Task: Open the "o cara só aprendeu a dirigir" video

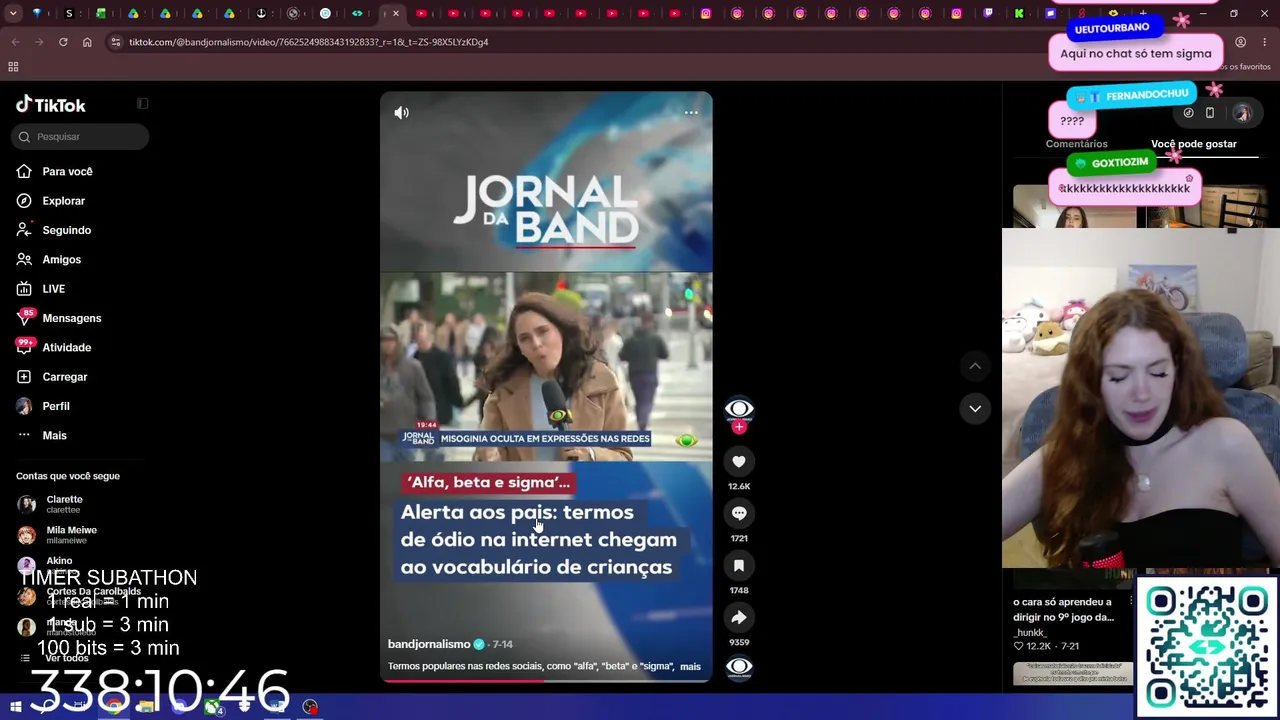Action: [1063, 609]
